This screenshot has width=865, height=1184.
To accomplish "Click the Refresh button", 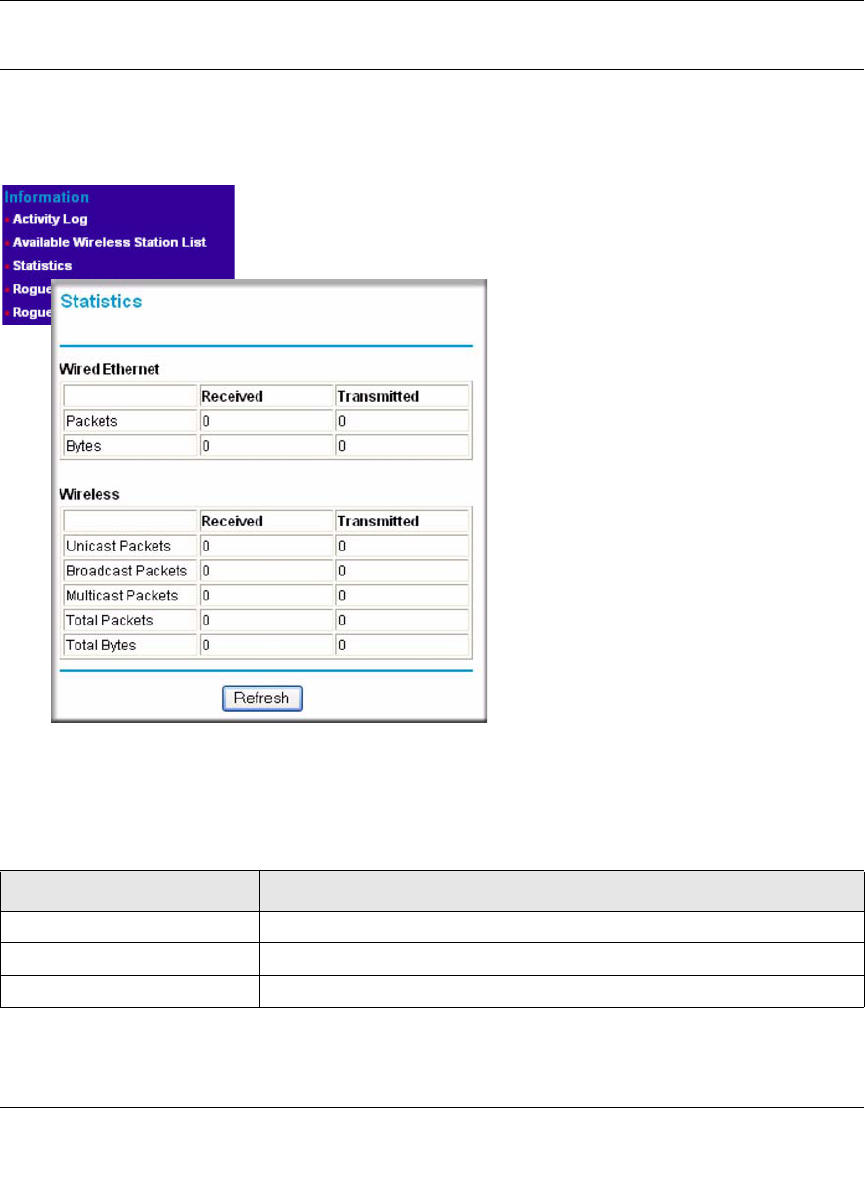I will (262, 698).
